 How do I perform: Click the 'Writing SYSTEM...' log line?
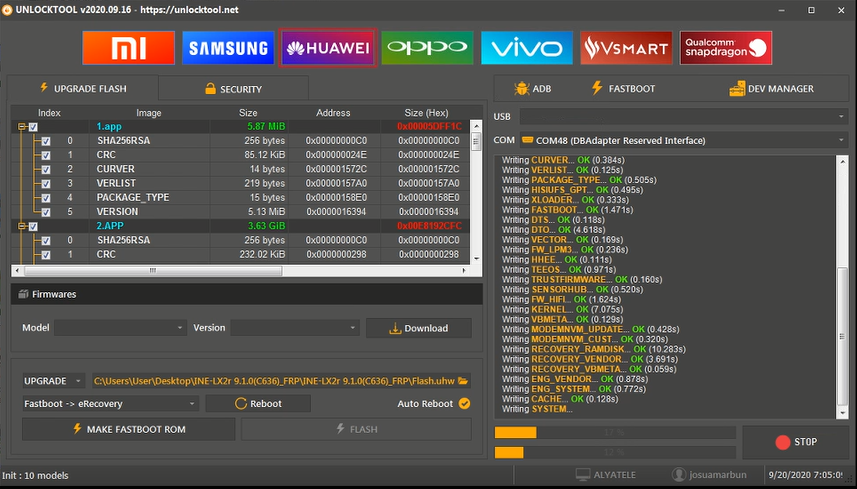(x=537, y=409)
